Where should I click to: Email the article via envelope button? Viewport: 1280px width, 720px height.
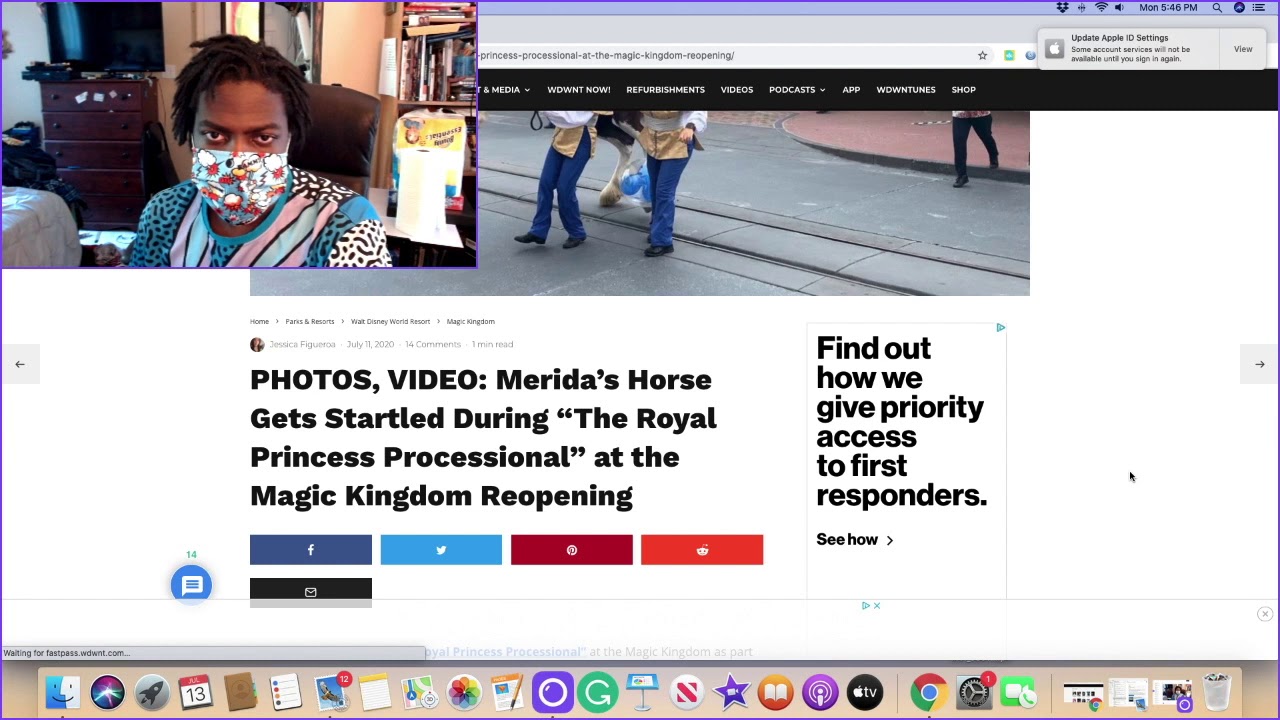310,592
